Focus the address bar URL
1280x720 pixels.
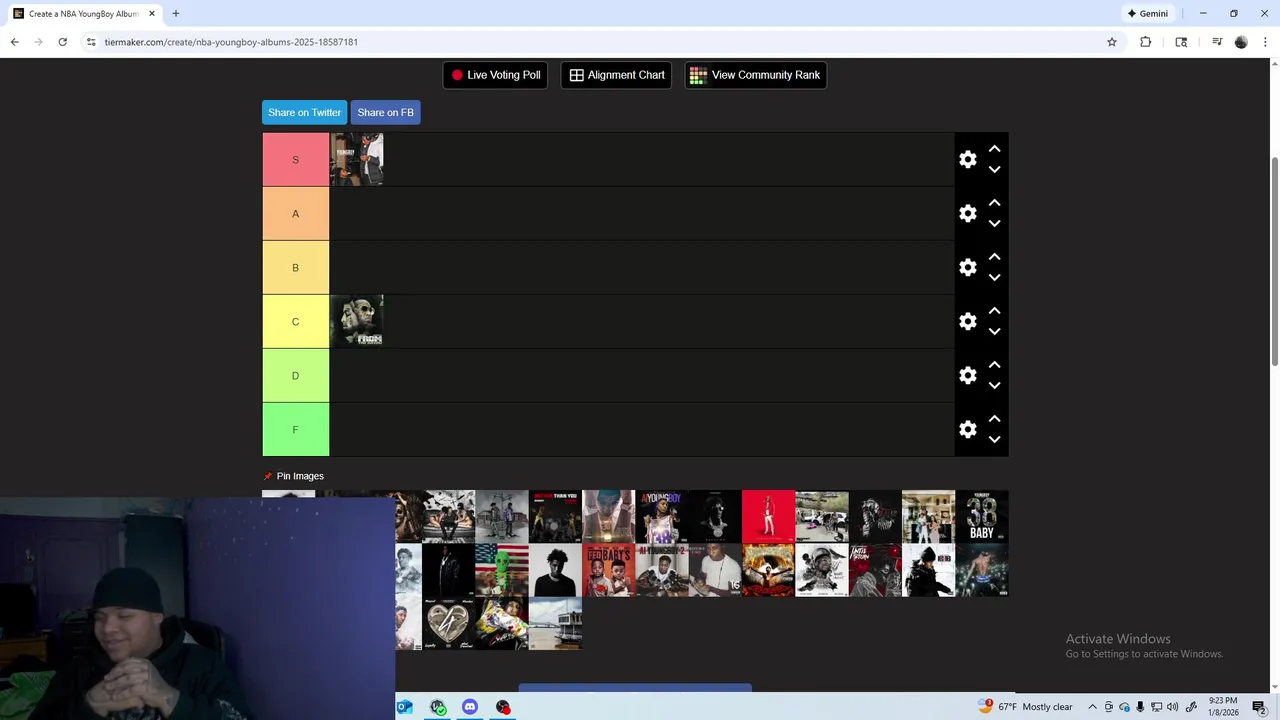(x=231, y=42)
